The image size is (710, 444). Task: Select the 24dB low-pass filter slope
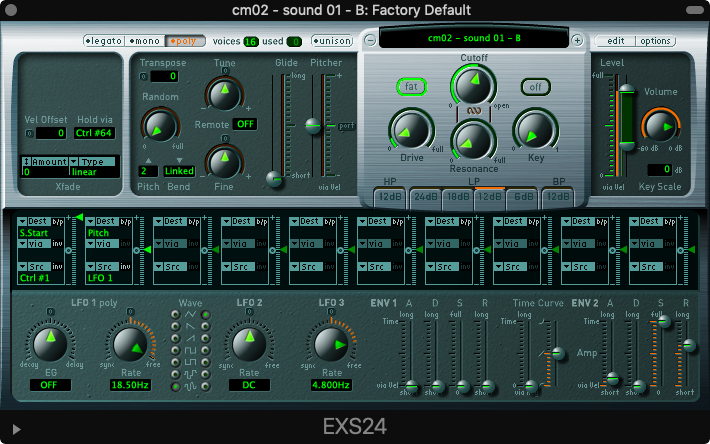tap(426, 196)
